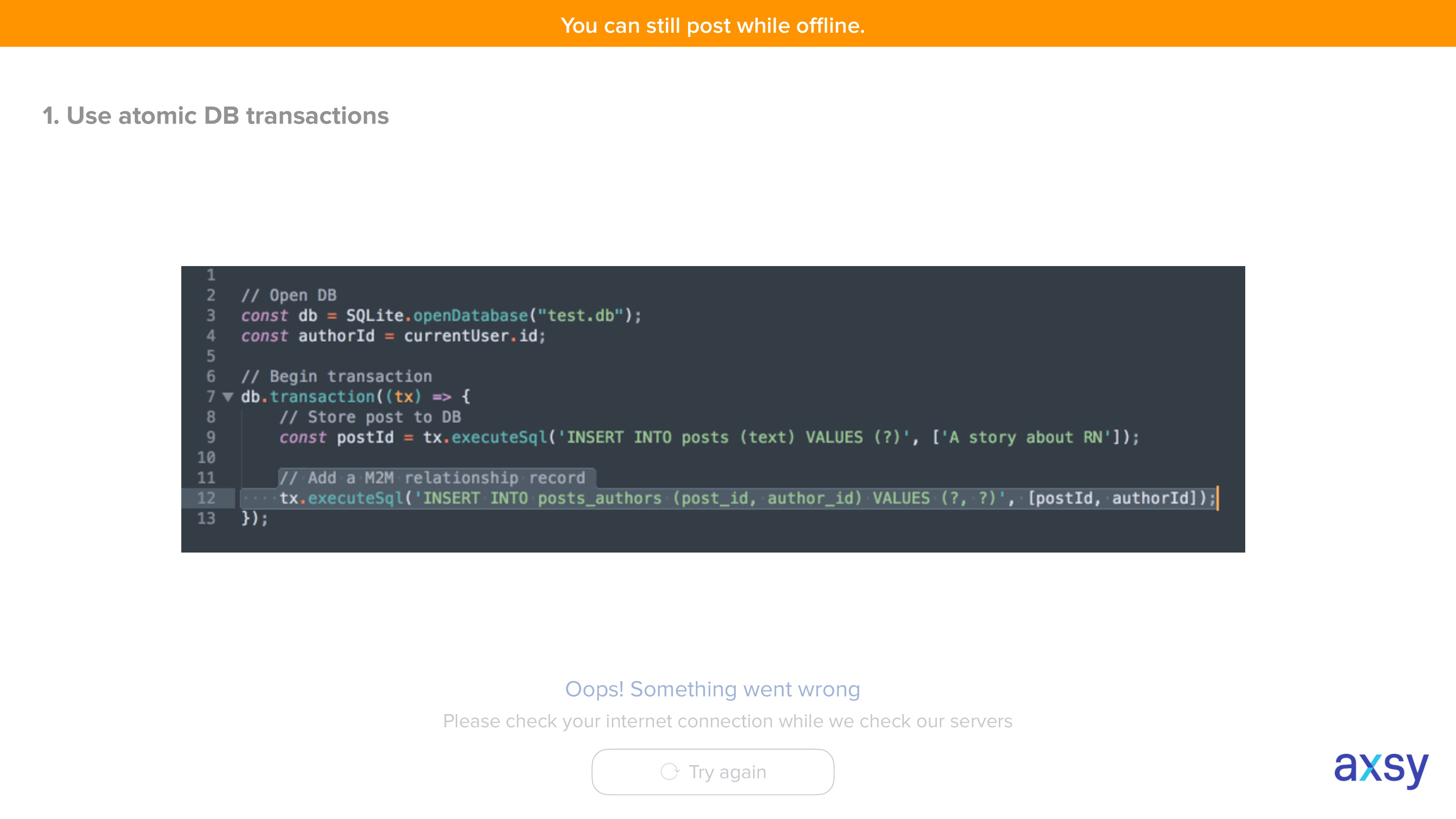
Task: Click the 'const postId' executeSql line
Action: 709,438
